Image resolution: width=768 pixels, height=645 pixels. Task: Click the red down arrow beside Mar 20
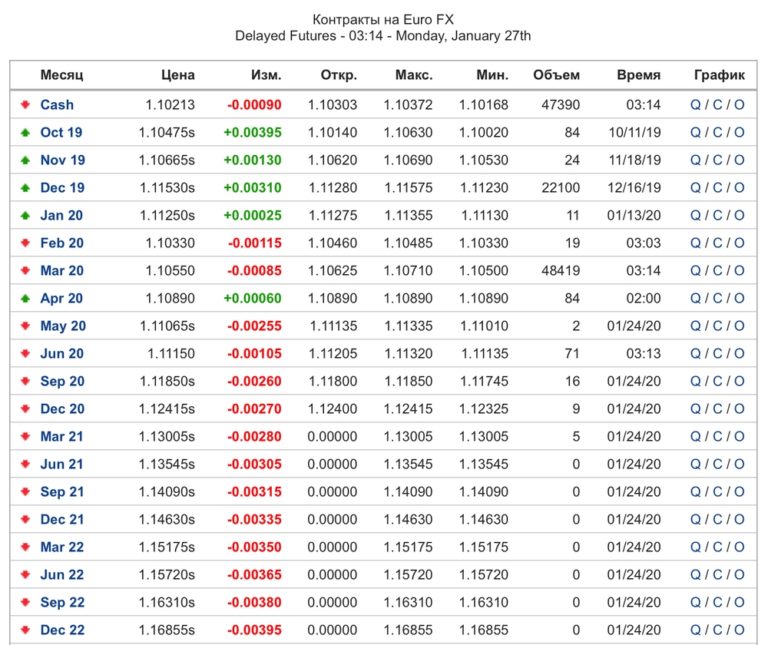pyautogui.click(x=25, y=270)
